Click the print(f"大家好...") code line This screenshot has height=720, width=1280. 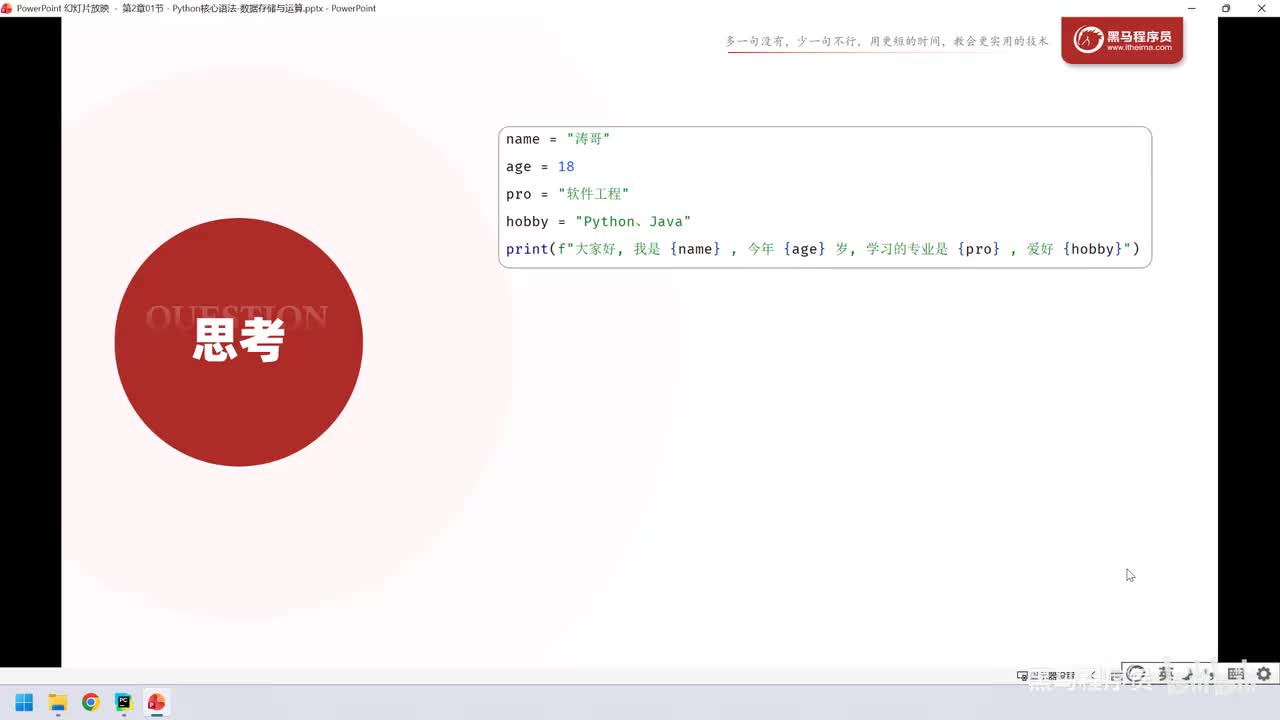coord(823,249)
